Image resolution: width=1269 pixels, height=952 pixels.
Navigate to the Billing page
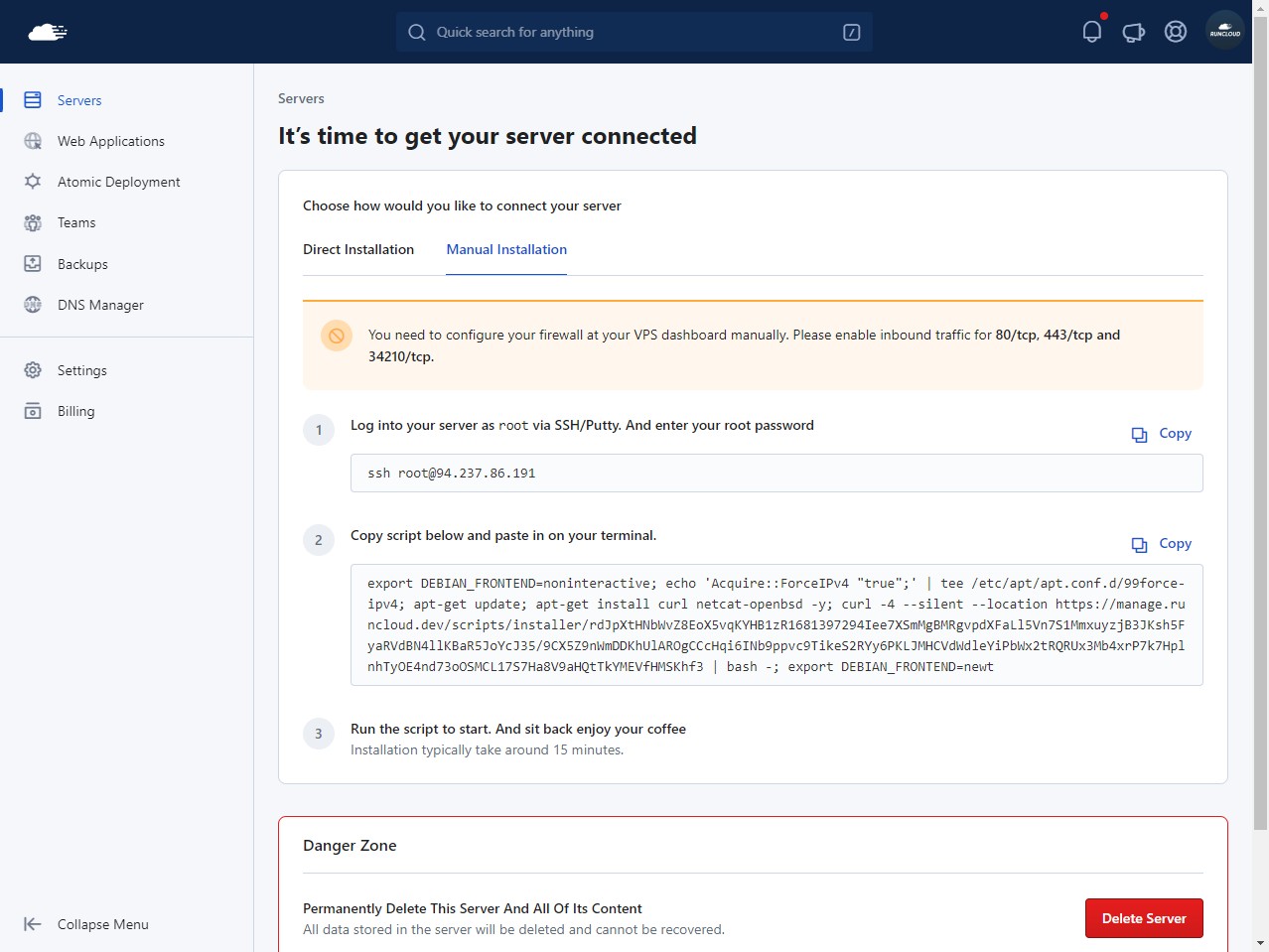(75, 411)
